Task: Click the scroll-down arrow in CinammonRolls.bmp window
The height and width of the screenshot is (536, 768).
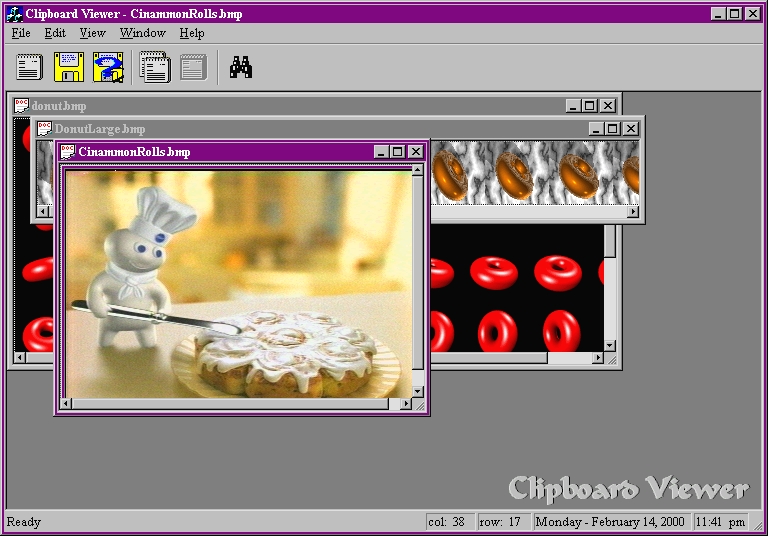Action: (418, 388)
